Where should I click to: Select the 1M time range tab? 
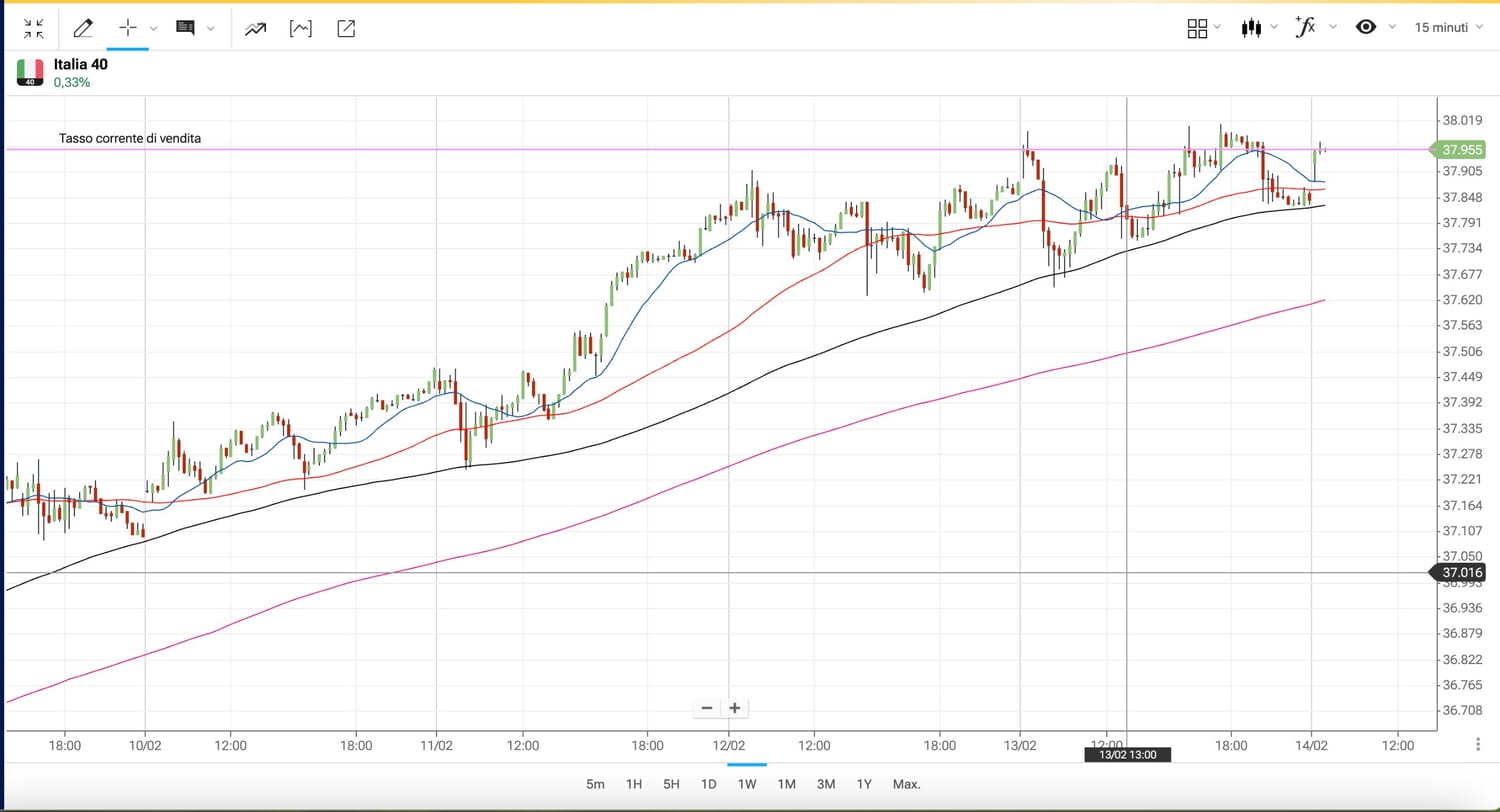tap(786, 784)
